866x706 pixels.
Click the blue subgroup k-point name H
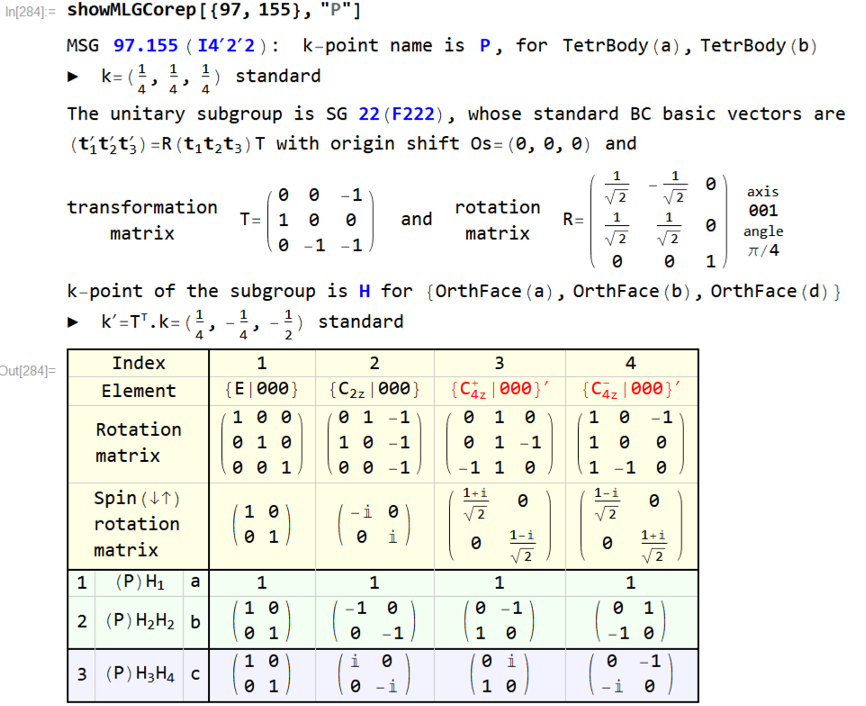tap(365, 291)
